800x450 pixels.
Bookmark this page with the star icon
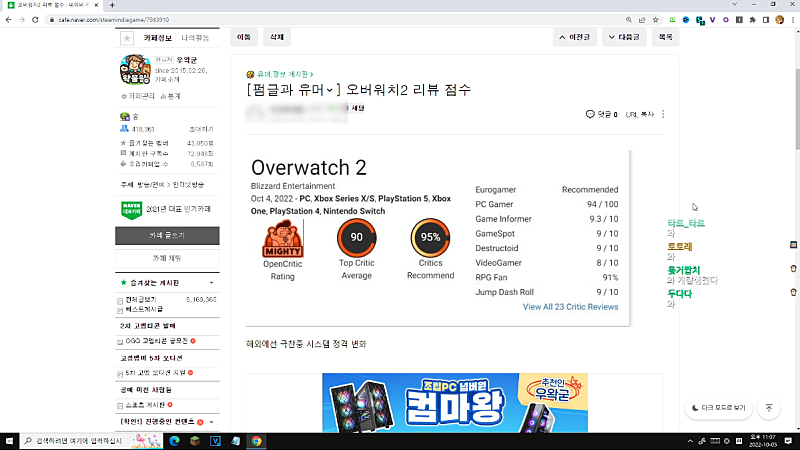[656, 20]
